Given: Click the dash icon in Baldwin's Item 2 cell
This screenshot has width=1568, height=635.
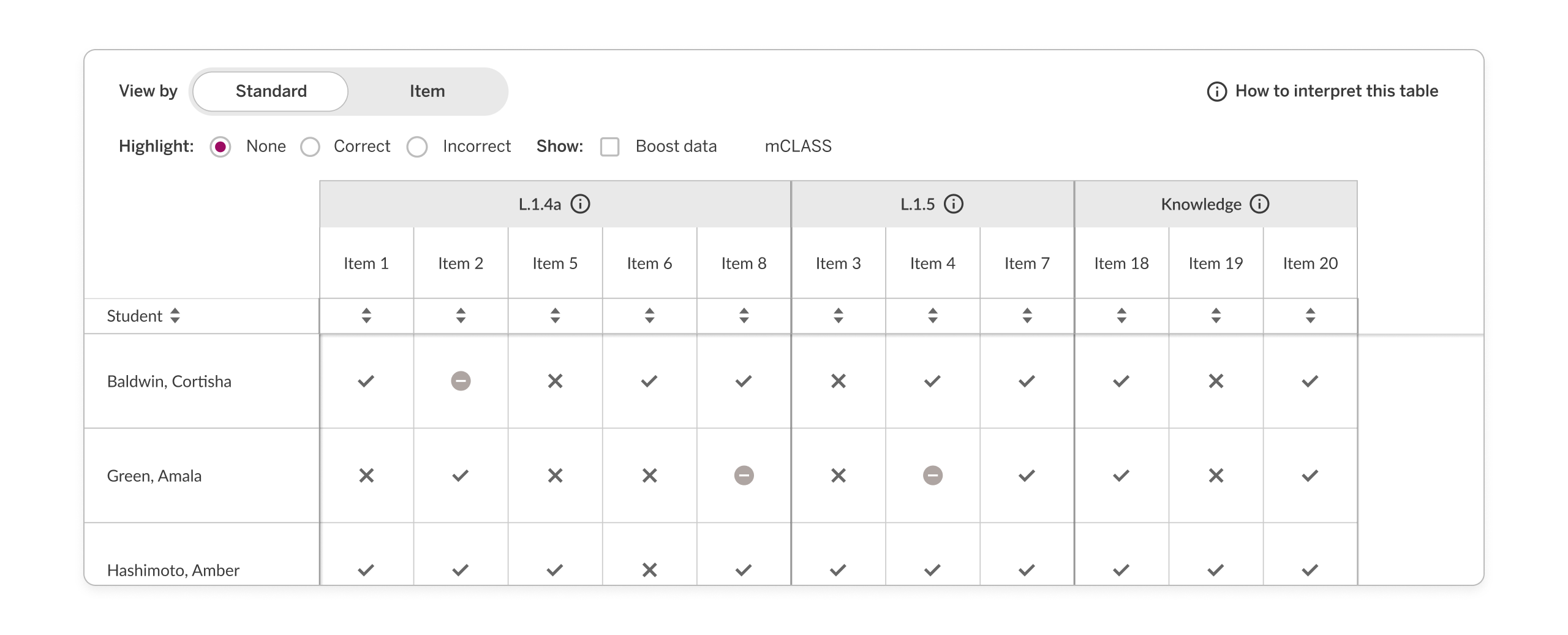Looking at the screenshot, I should pos(460,381).
